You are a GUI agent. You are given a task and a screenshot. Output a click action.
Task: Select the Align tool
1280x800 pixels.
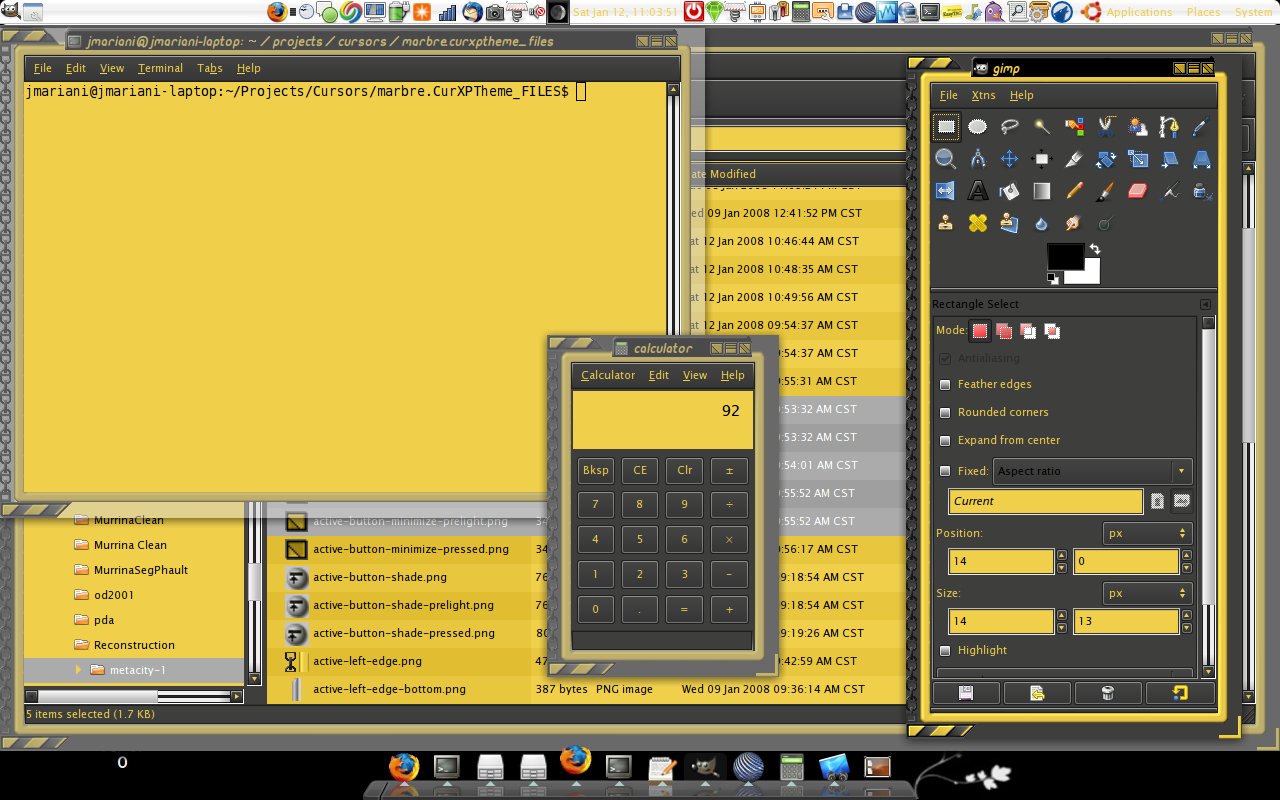(x=1042, y=158)
